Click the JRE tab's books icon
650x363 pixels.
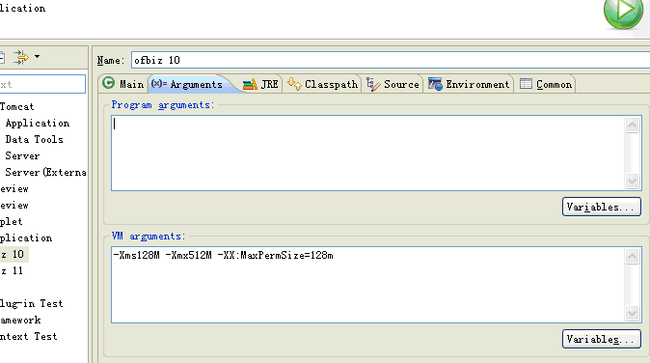[250, 84]
